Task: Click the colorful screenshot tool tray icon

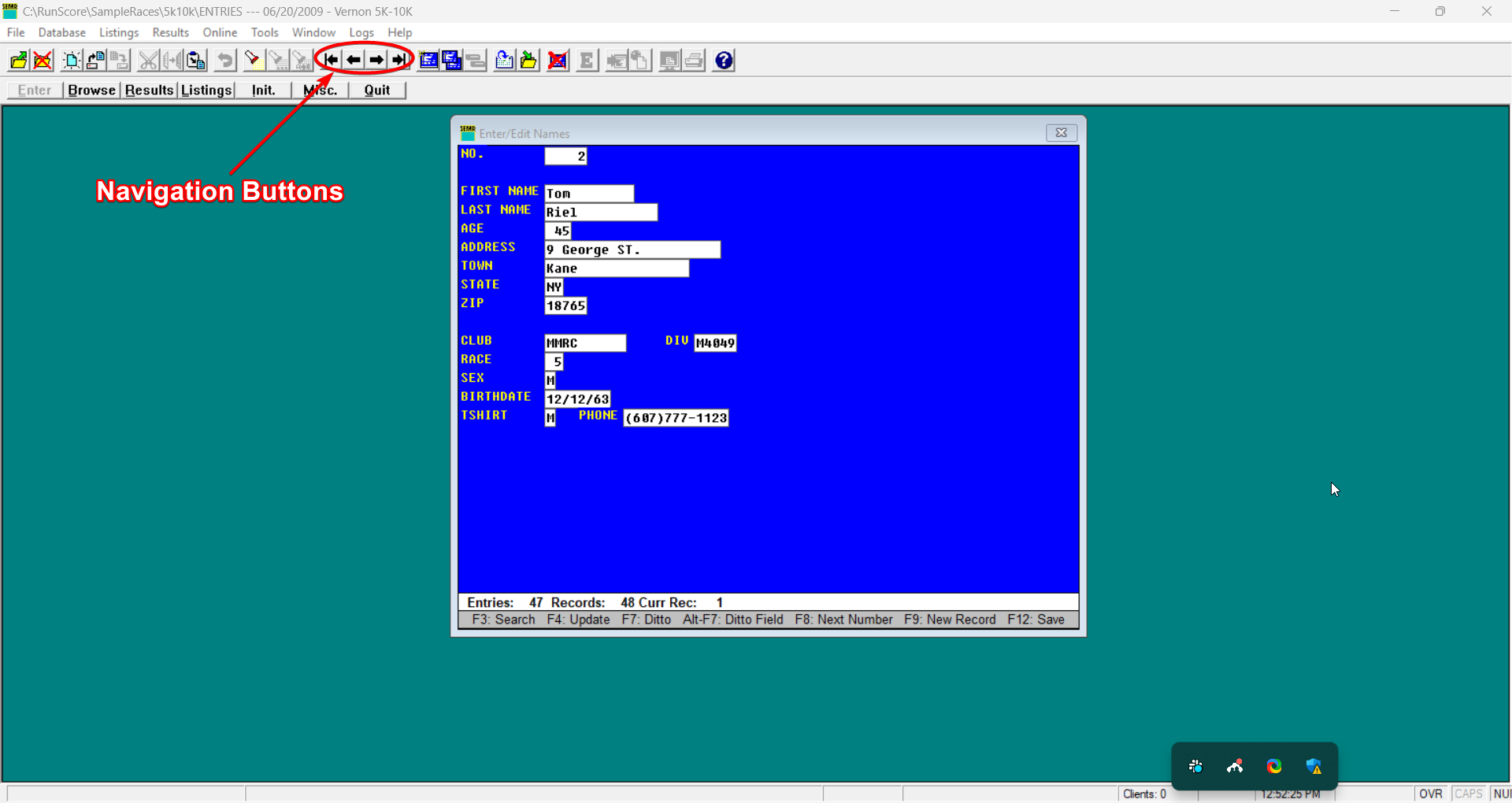Action: (x=1274, y=766)
